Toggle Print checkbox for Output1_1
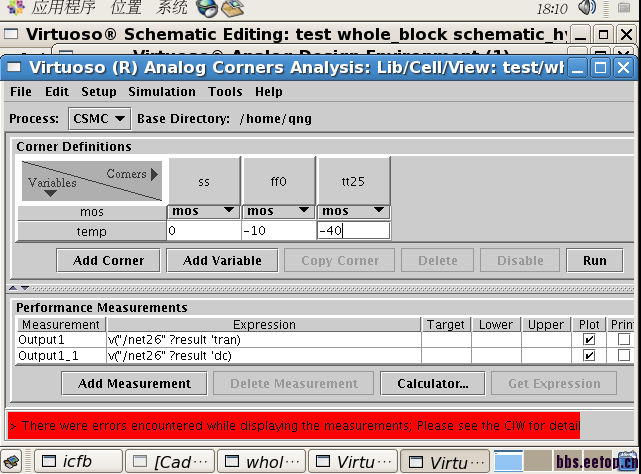Screen dimensions: 641x474 624,355
